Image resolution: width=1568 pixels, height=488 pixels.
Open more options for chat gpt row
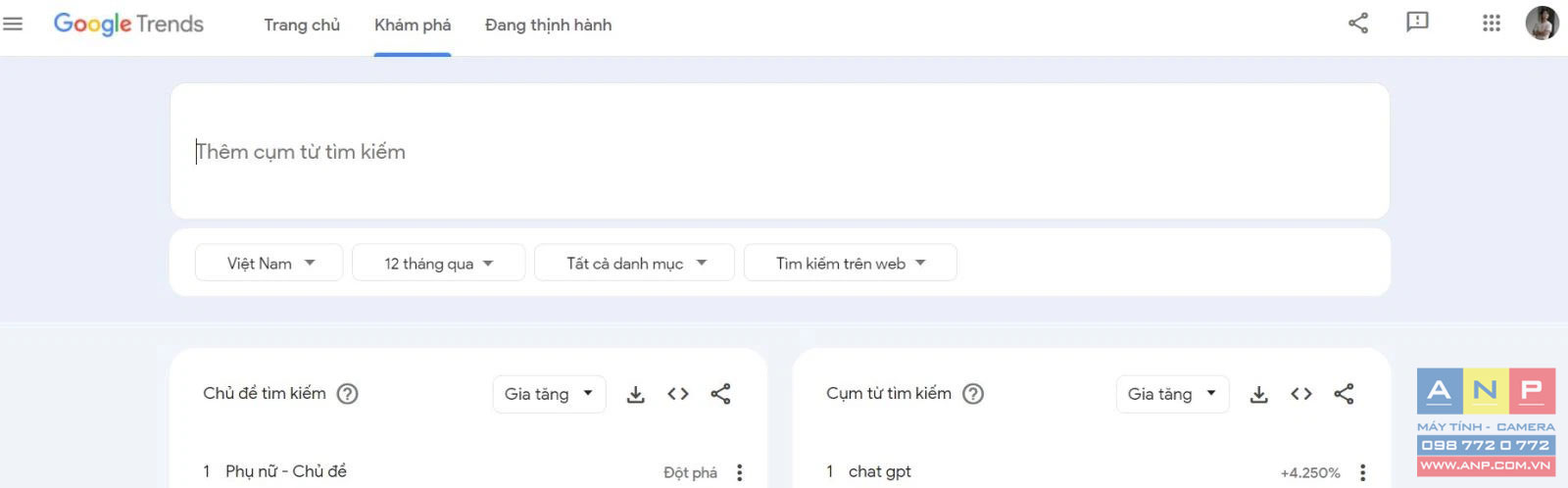[1362, 472]
